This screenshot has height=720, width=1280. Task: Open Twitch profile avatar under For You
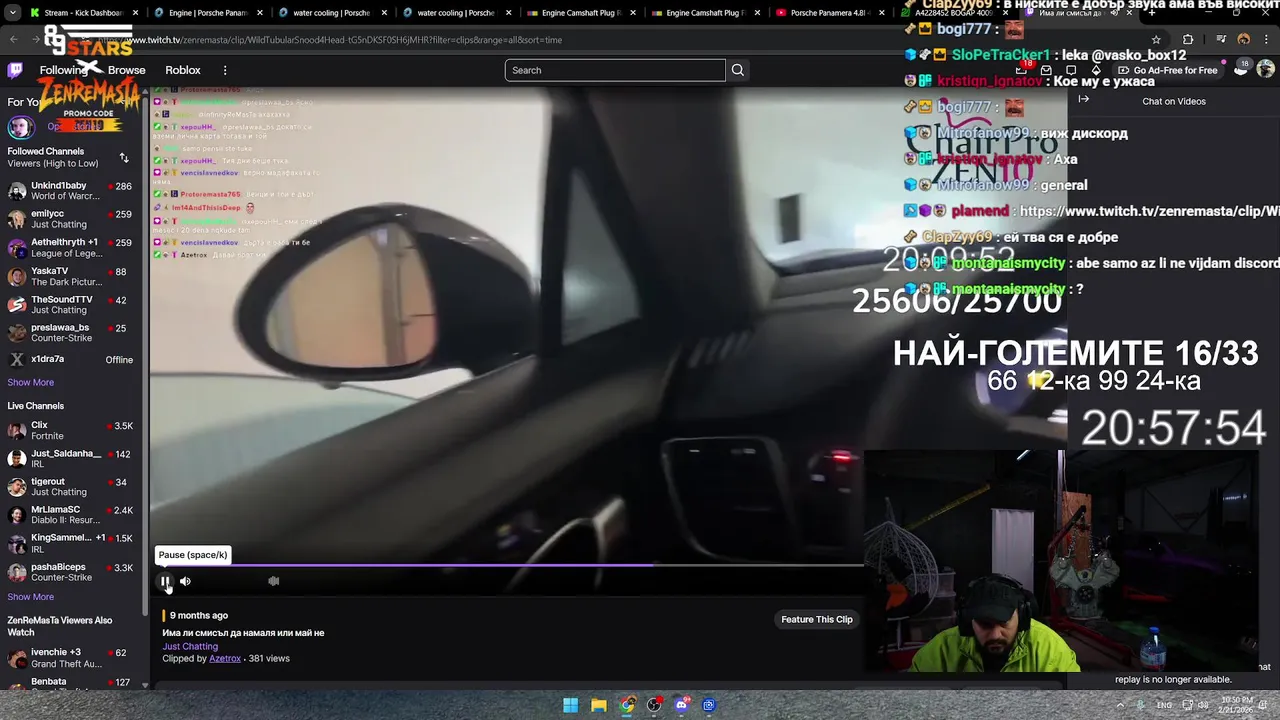tap(19, 127)
